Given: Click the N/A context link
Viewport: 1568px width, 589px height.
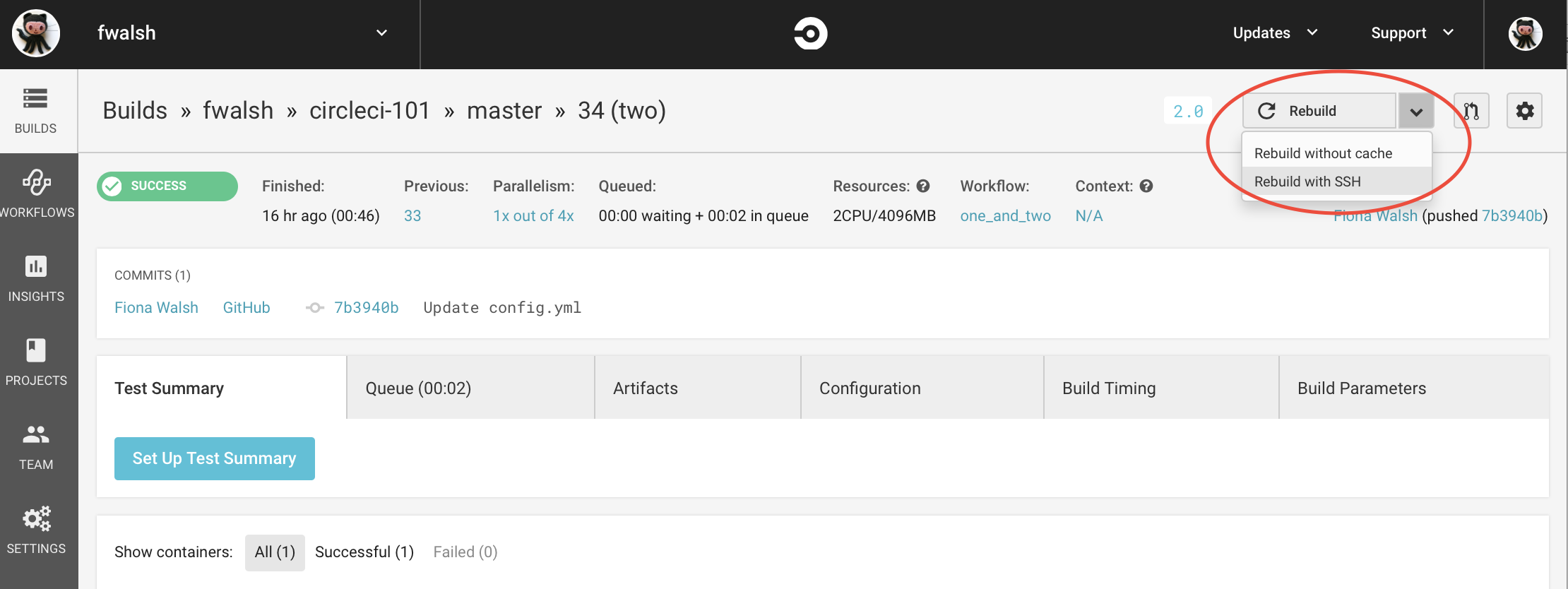Looking at the screenshot, I should tap(1088, 216).
